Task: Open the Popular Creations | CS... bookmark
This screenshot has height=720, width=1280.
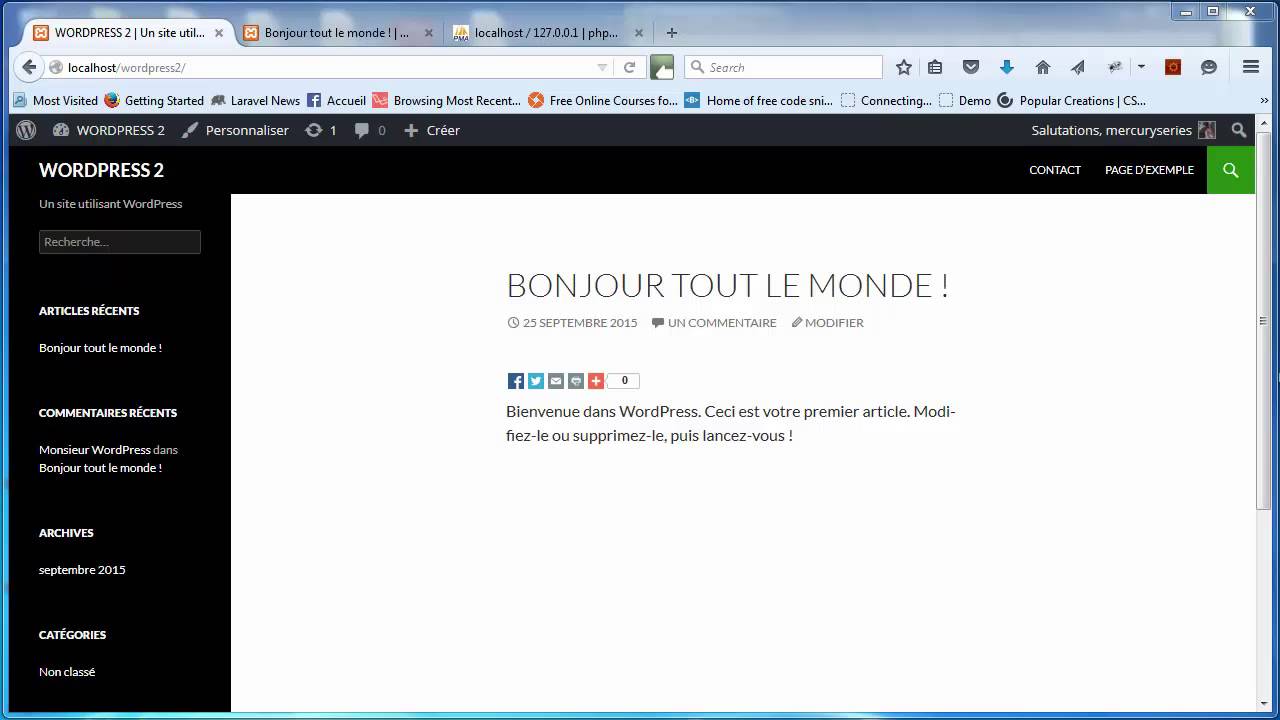Action: pos(1072,100)
